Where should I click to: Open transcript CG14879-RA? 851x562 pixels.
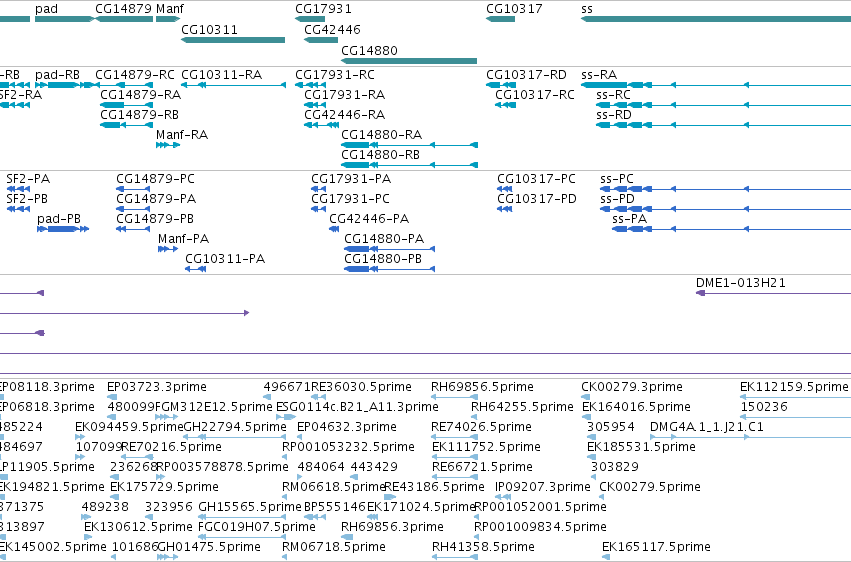141,94
